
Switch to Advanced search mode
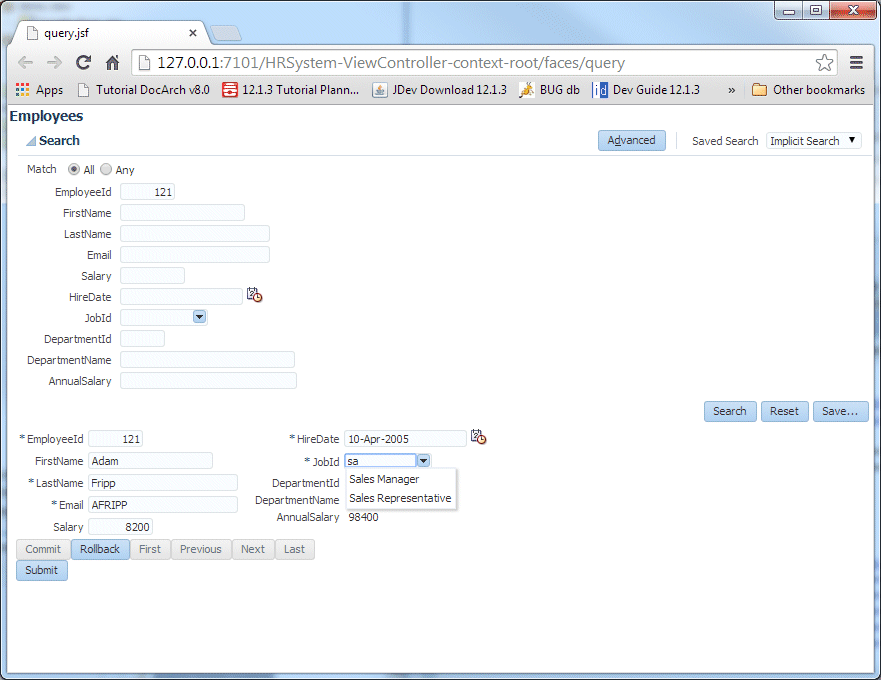pyautogui.click(x=632, y=140)
